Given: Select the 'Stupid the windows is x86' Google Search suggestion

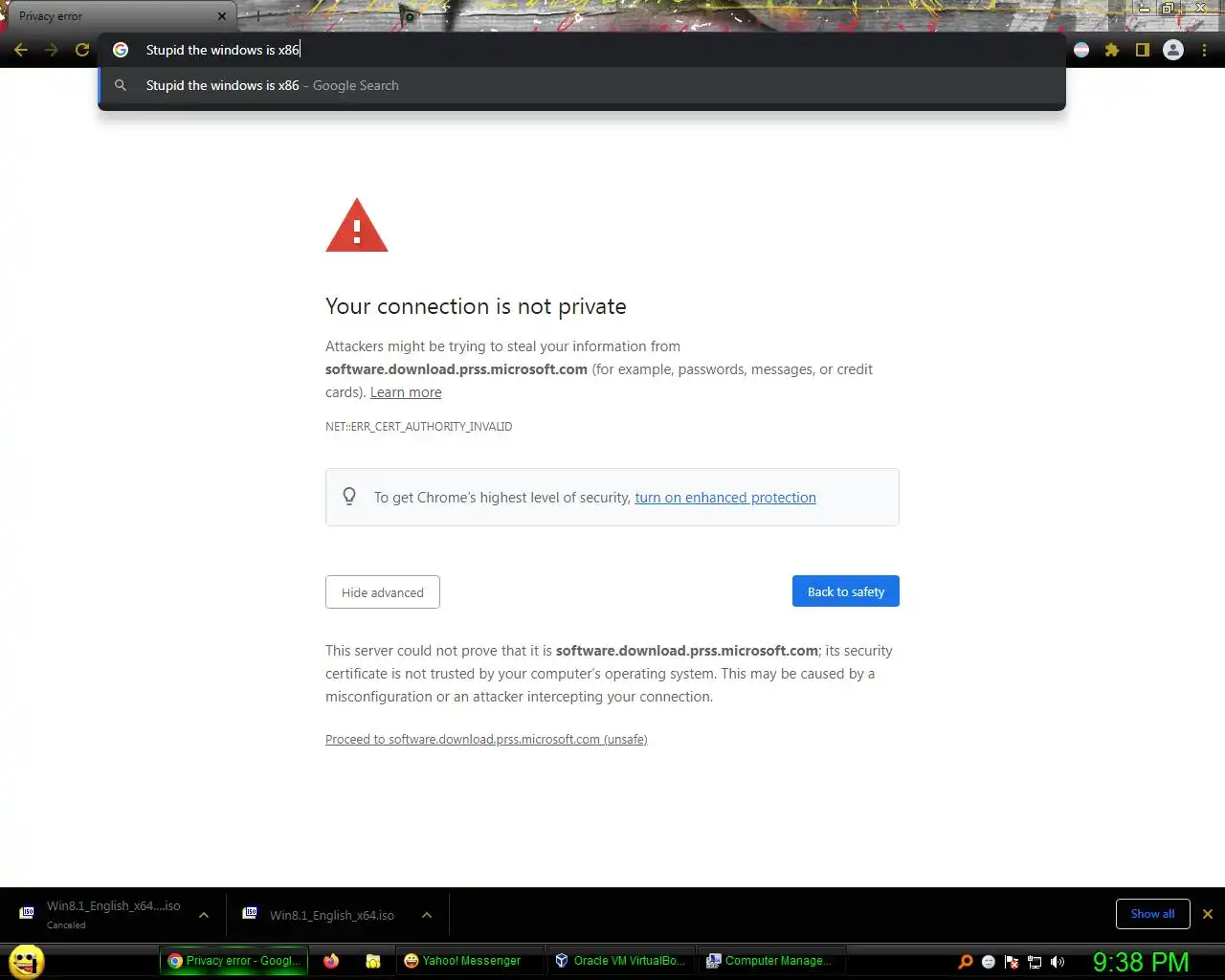Looking at the screenshot, I should pos(582,85).
